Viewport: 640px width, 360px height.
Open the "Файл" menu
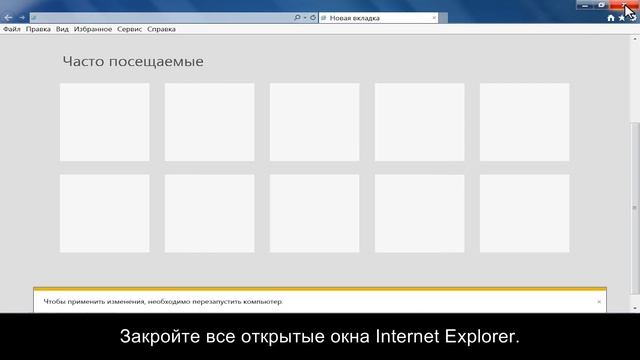12,29
